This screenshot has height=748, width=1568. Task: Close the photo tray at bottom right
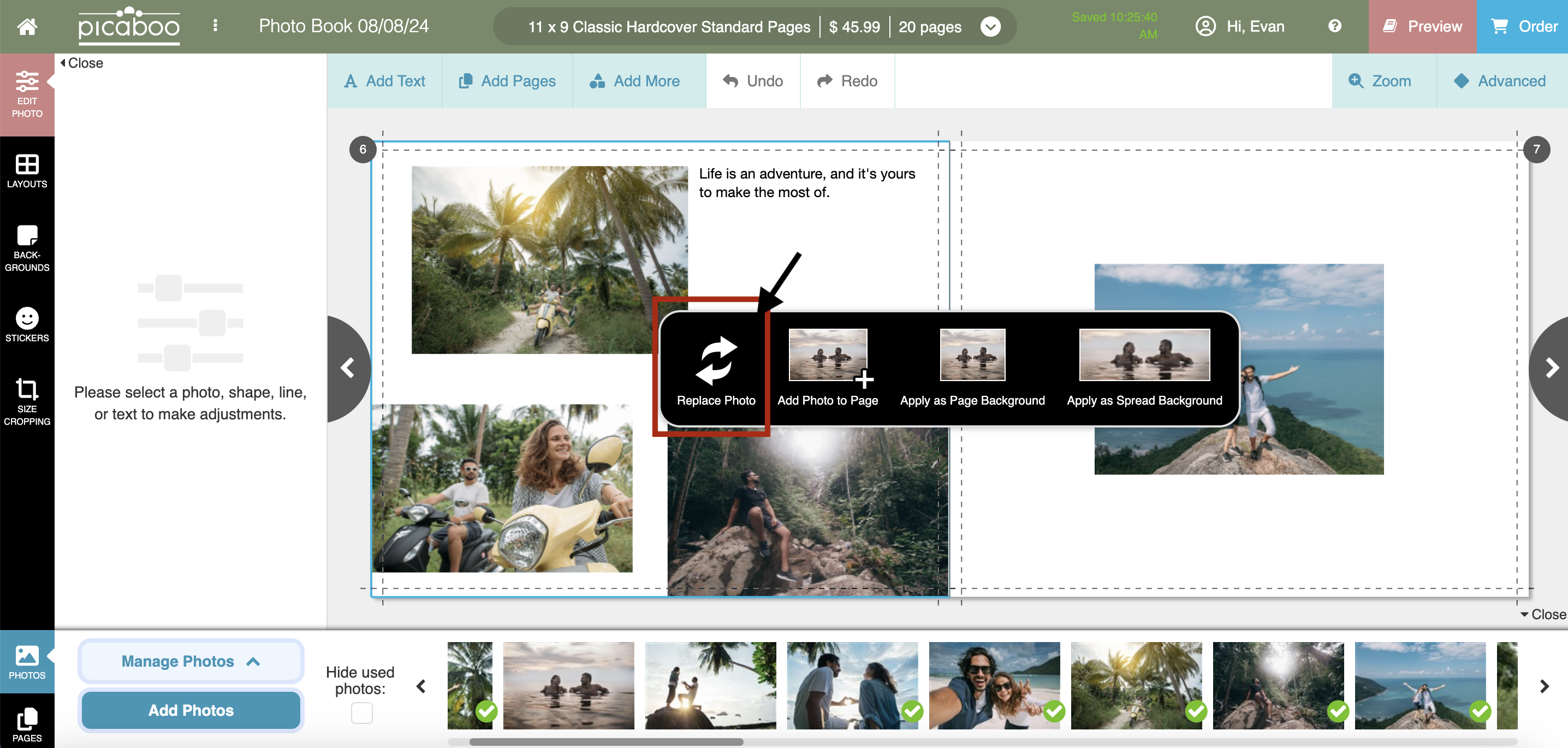(x=1543, y=615)
